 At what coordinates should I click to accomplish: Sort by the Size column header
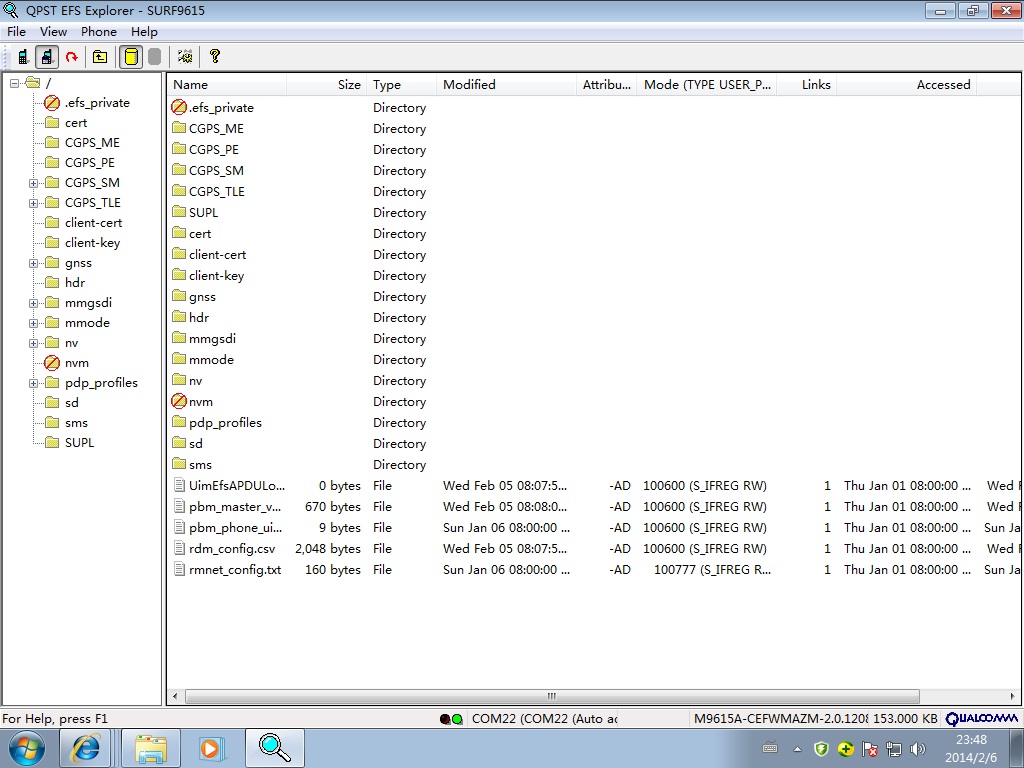click(327, 85)
